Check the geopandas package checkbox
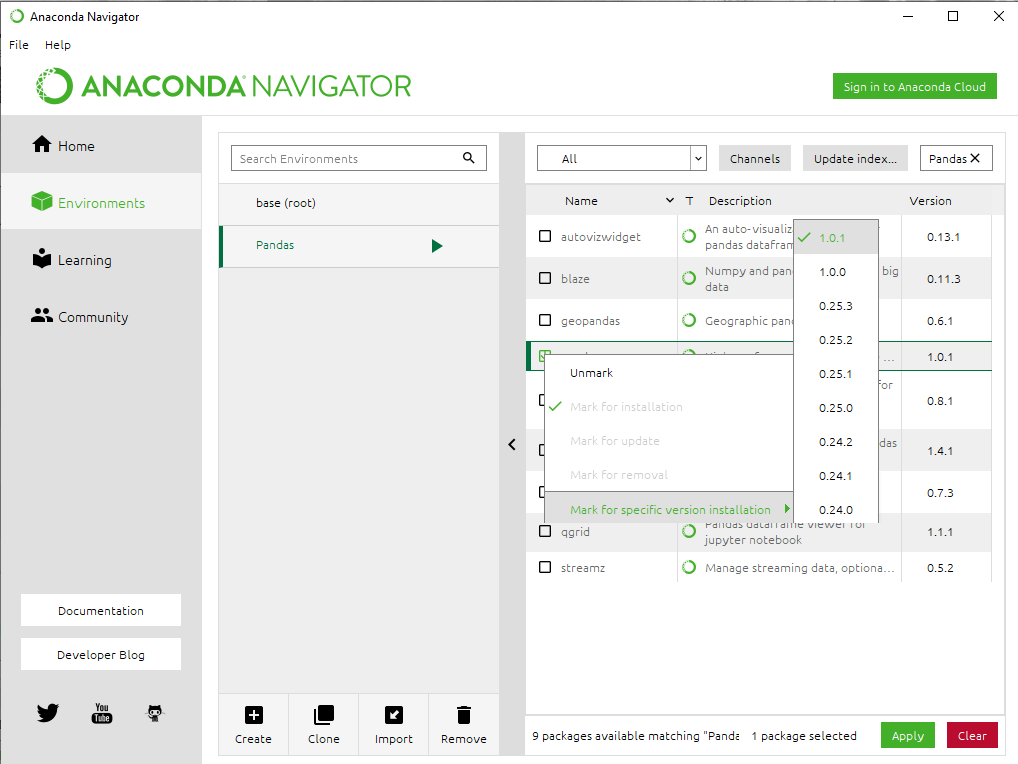This screenshot has height=764, width=1018. 545,321
